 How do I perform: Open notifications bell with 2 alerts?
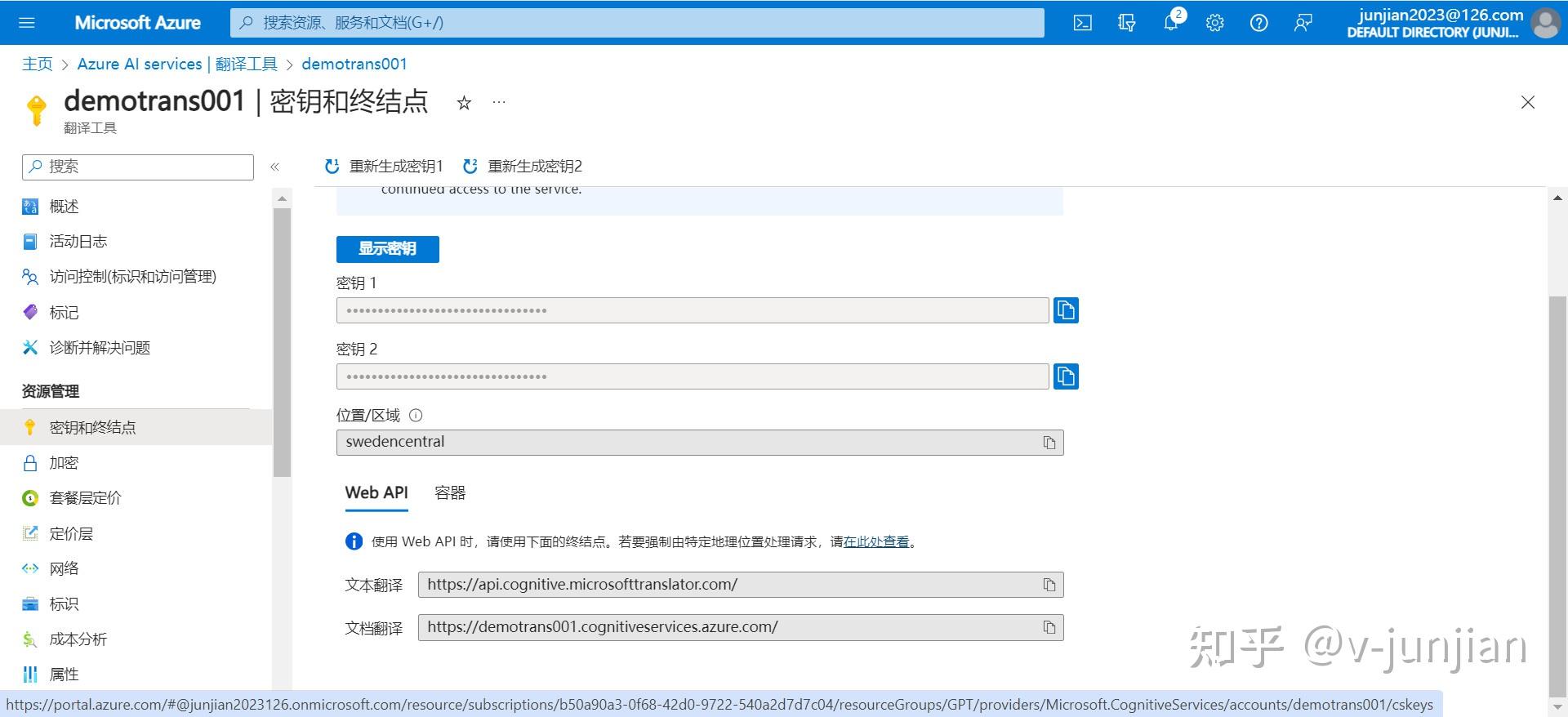click(1173, 21)
